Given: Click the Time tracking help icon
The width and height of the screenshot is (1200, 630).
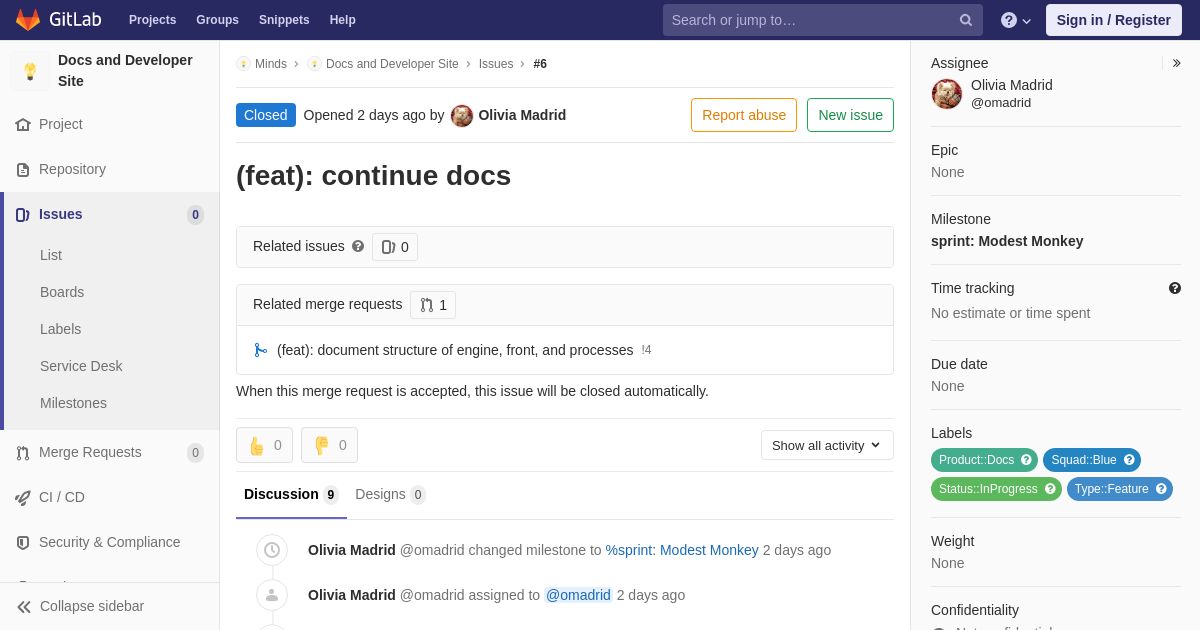Looking at the screenshot, I should [x=1175, y=288].
